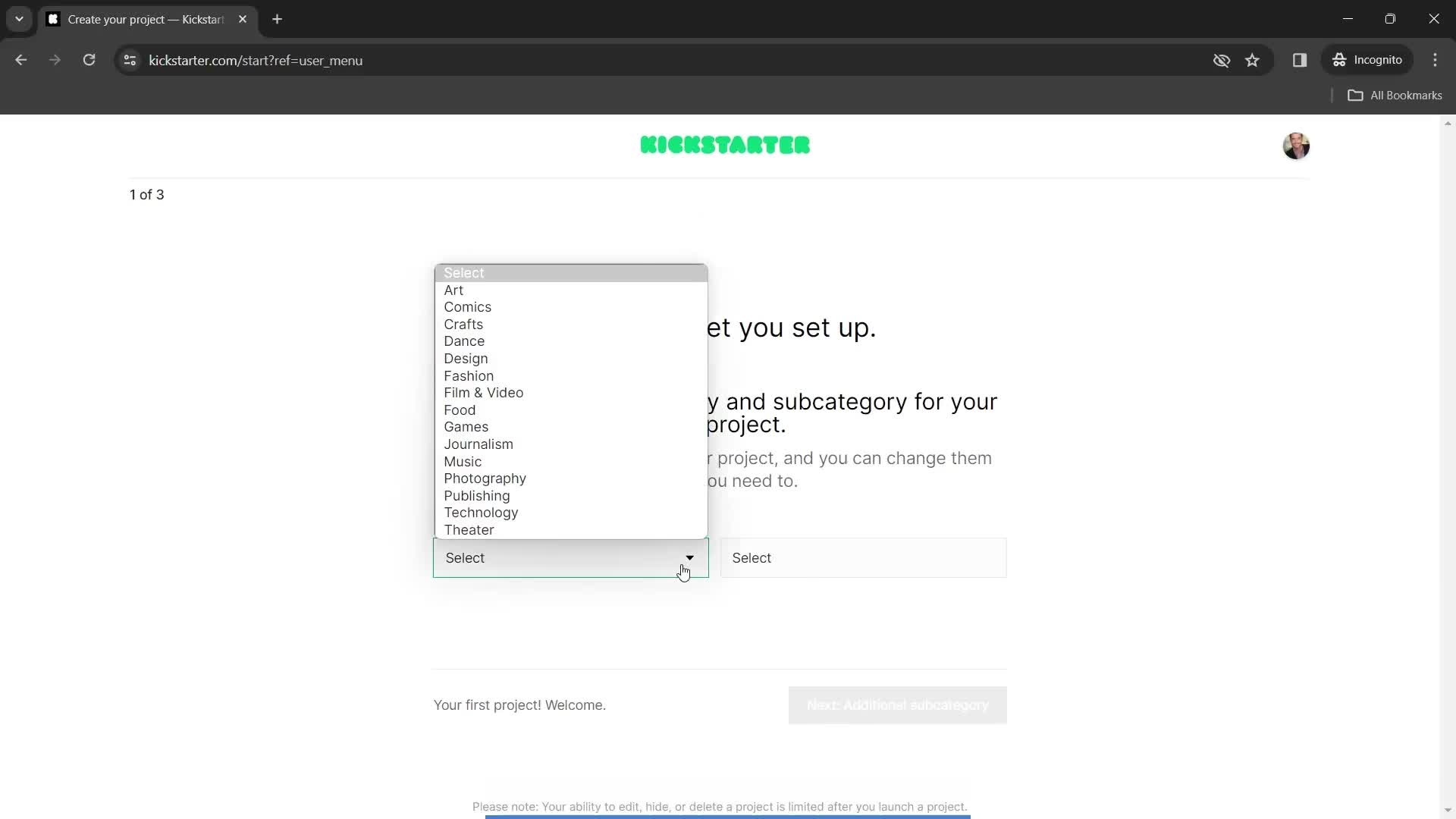Click the page refresh icon

pos(90,60)
